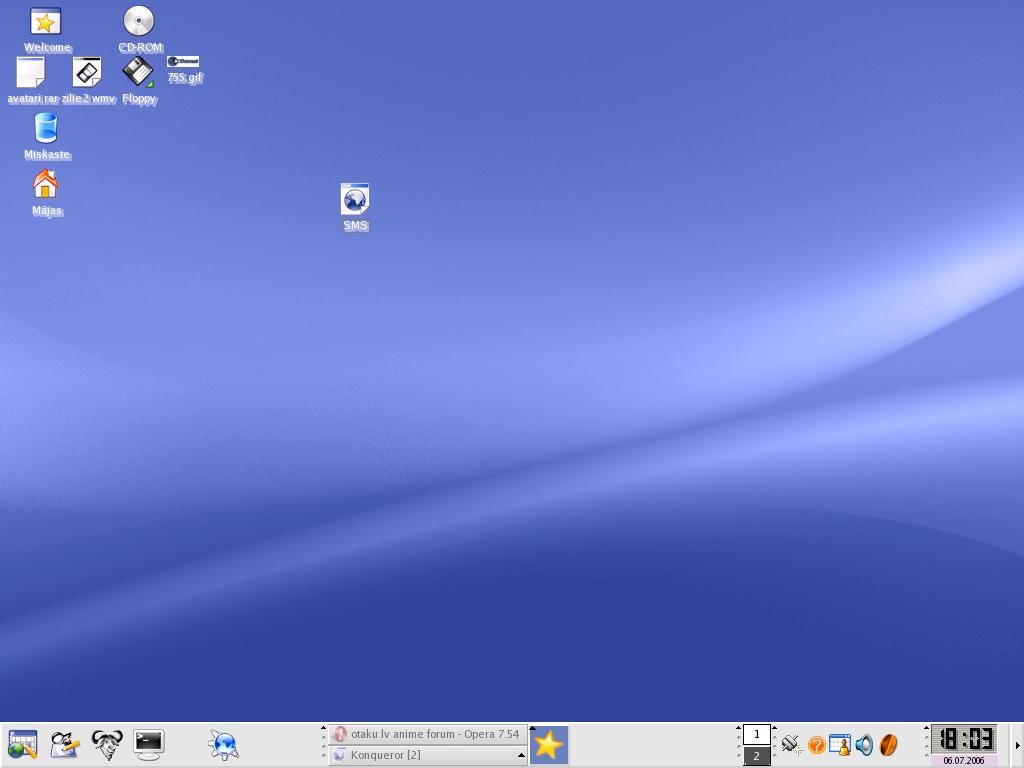This screenshot has width=1024, height=768.
Task: Launch the penguin with pencil panel icon
Action: (65, 744)
